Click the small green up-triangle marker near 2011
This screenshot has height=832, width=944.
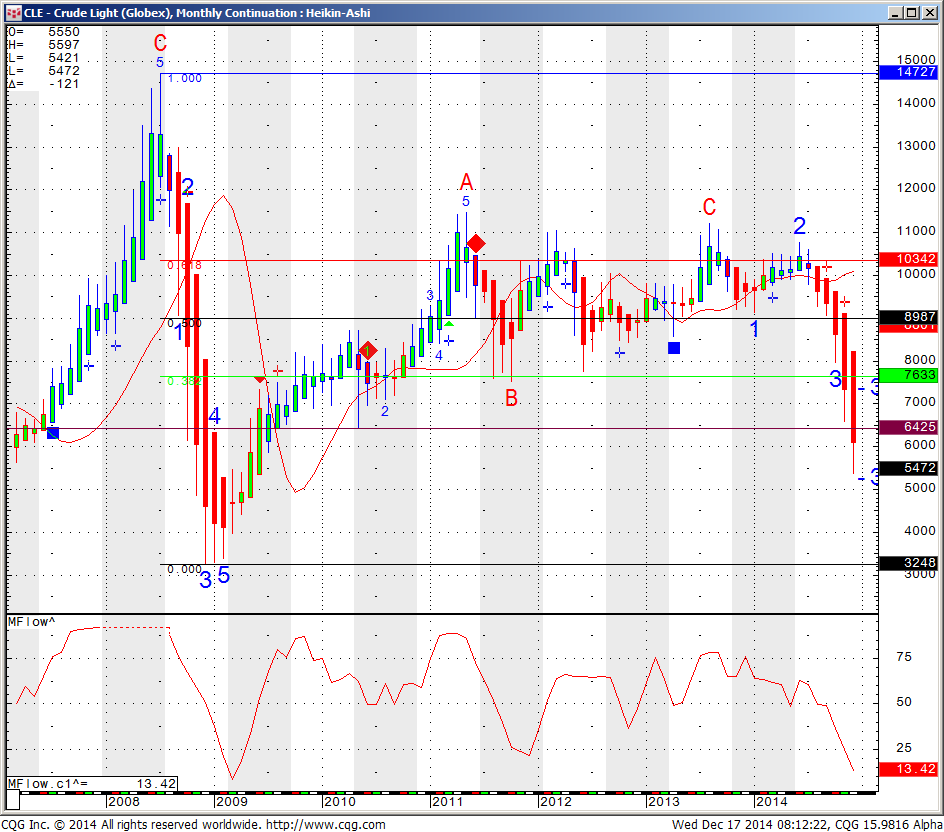pos(449,323)
